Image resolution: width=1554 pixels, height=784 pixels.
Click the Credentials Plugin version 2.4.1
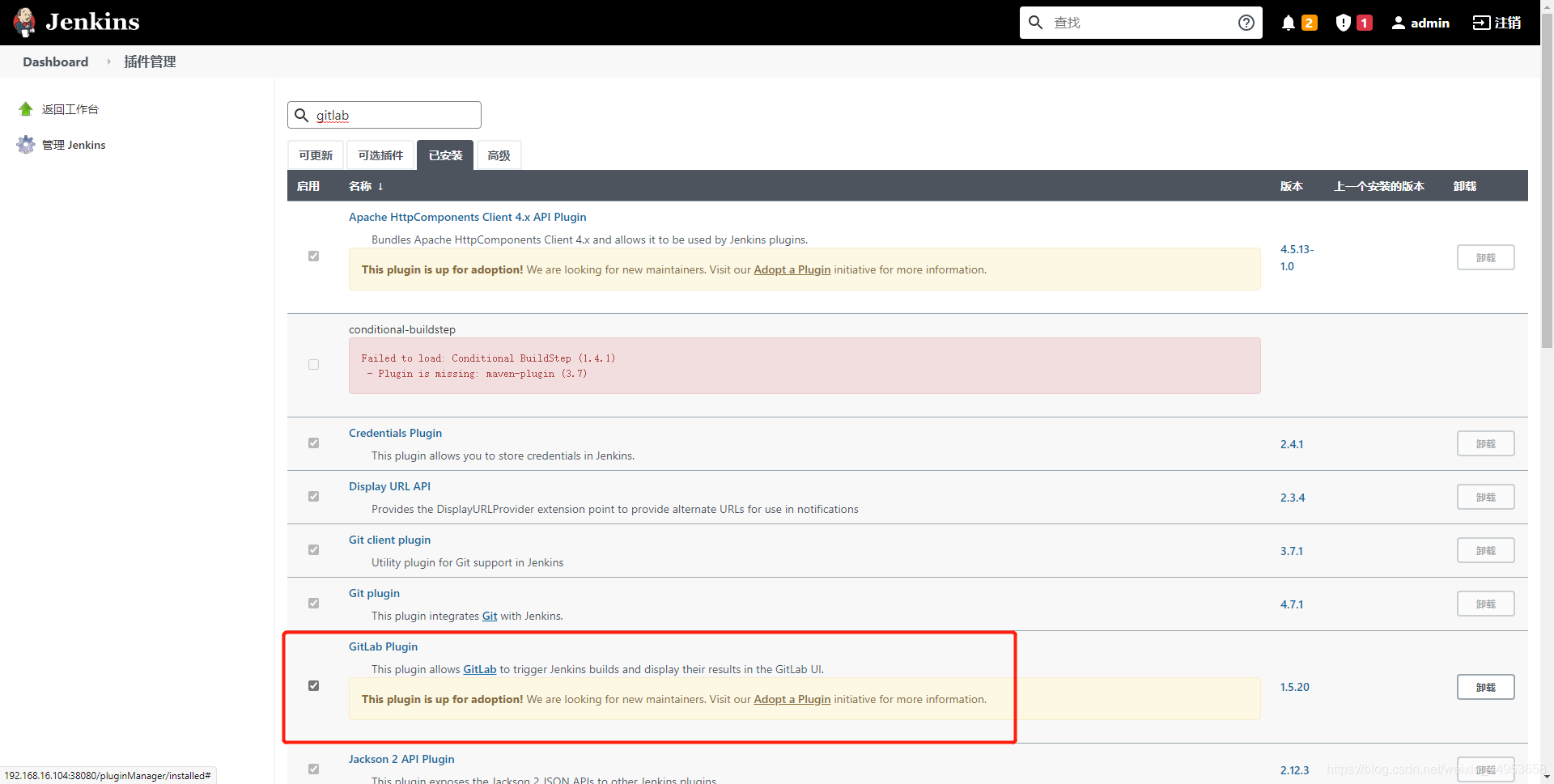tap(1292, 444)
